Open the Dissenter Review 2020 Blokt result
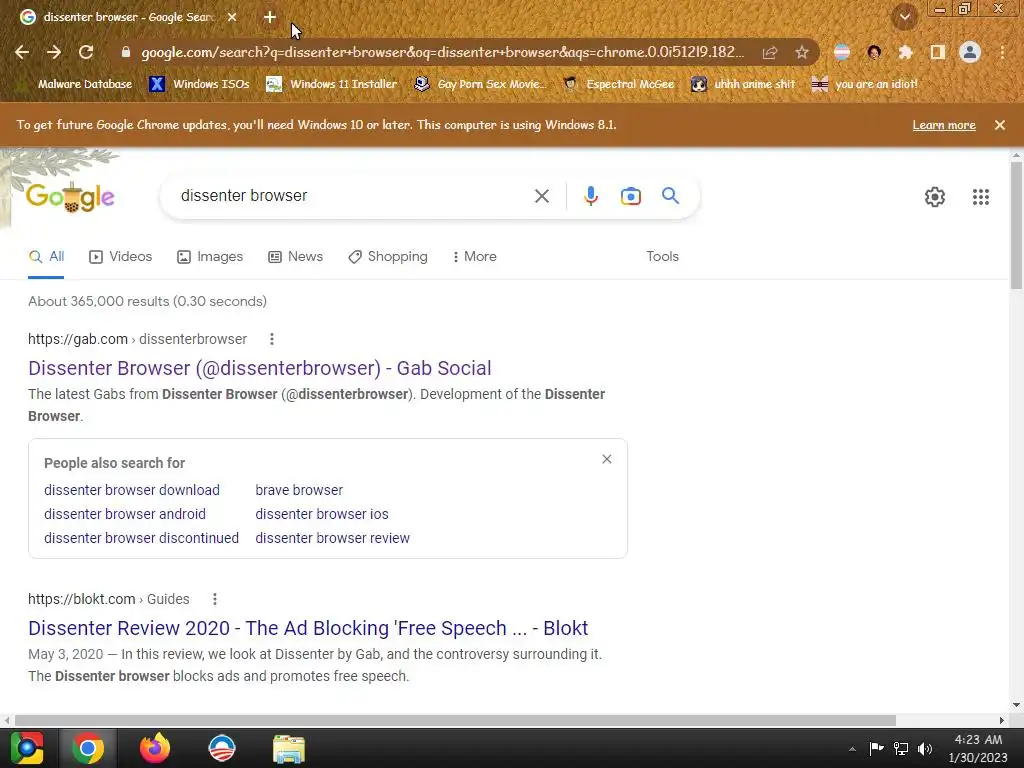The image size is (1024, 768). 308,628
